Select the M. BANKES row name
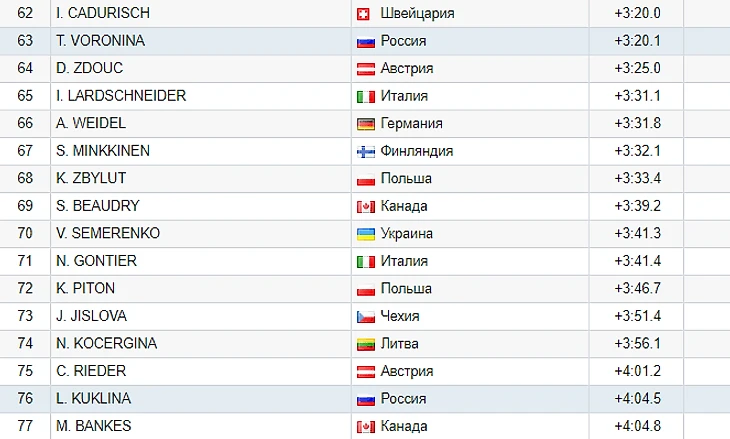The image size is (730, 439). (93, 426)
